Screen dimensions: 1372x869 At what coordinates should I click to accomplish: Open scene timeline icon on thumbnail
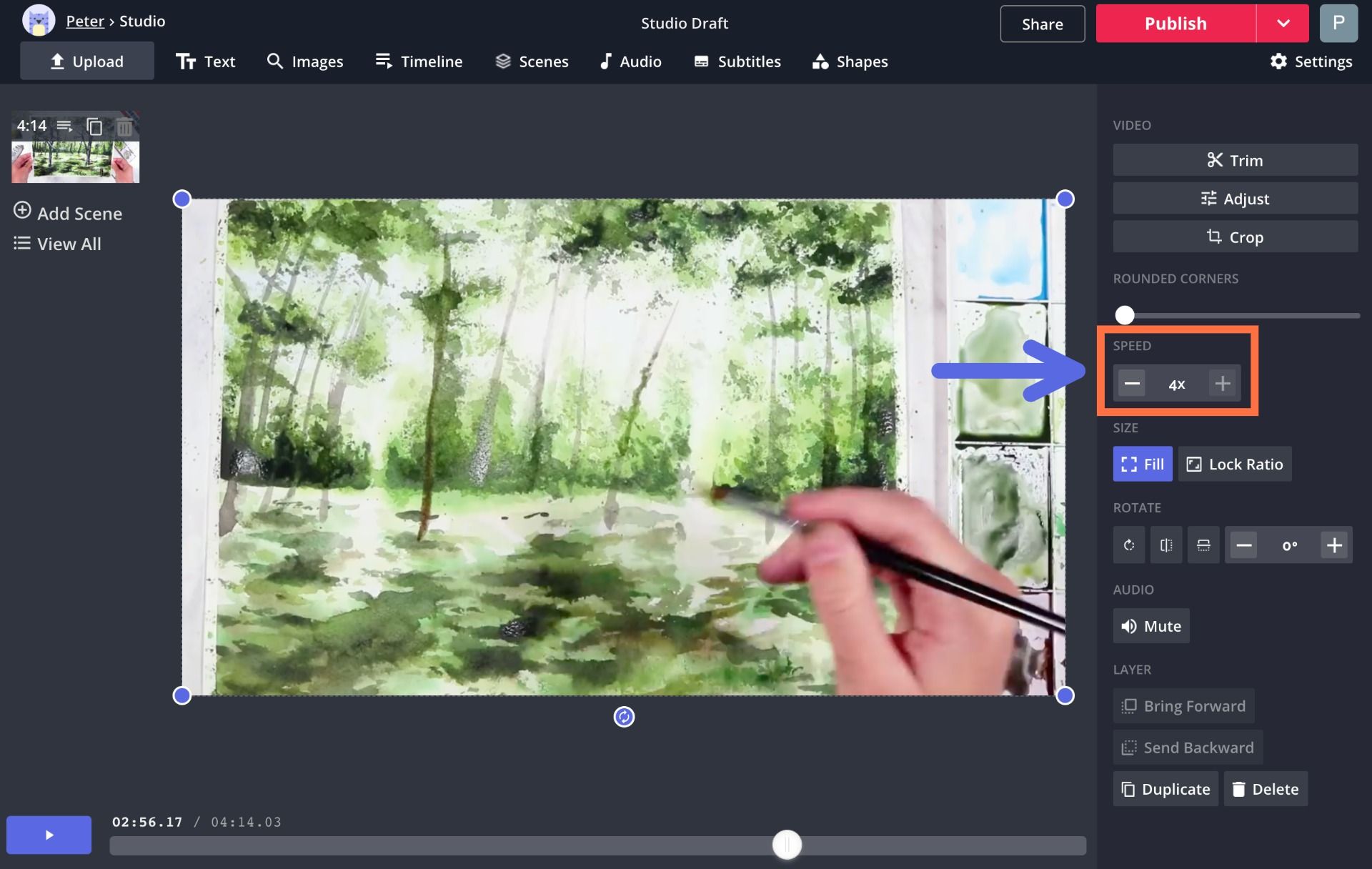[x=64, y=126]
